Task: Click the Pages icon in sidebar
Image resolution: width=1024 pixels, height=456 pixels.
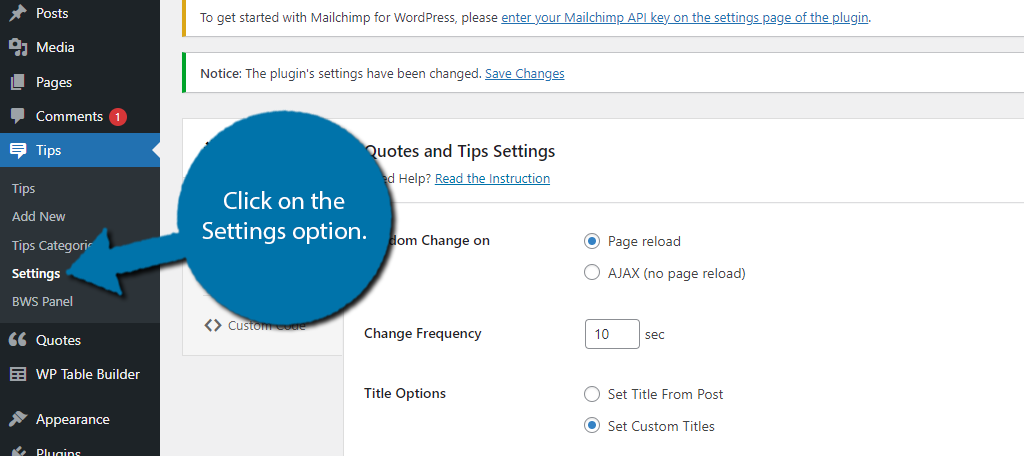Action: 18,82
